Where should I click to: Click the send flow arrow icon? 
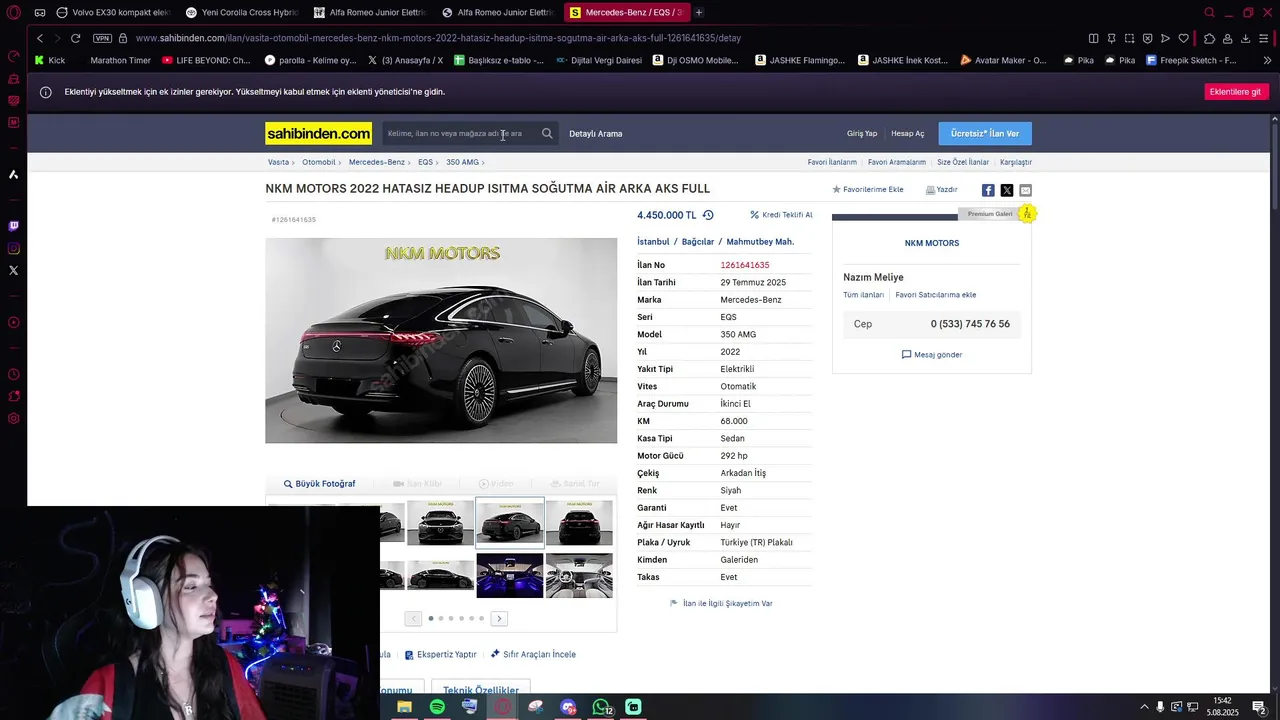(1165, 38)
